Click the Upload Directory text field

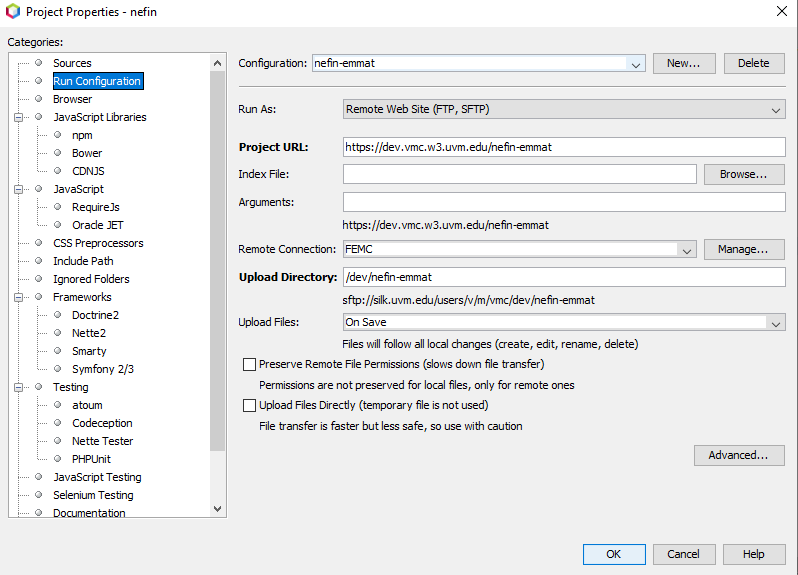(563, 277)
